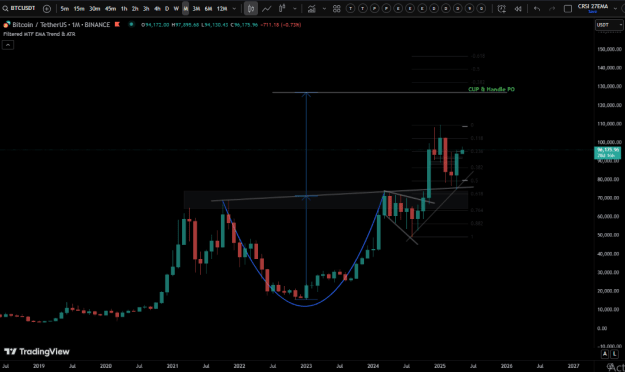Viewport: 625px width, 372px height.
Task: Collapse the indicator legend chevron
Action: 8,45
